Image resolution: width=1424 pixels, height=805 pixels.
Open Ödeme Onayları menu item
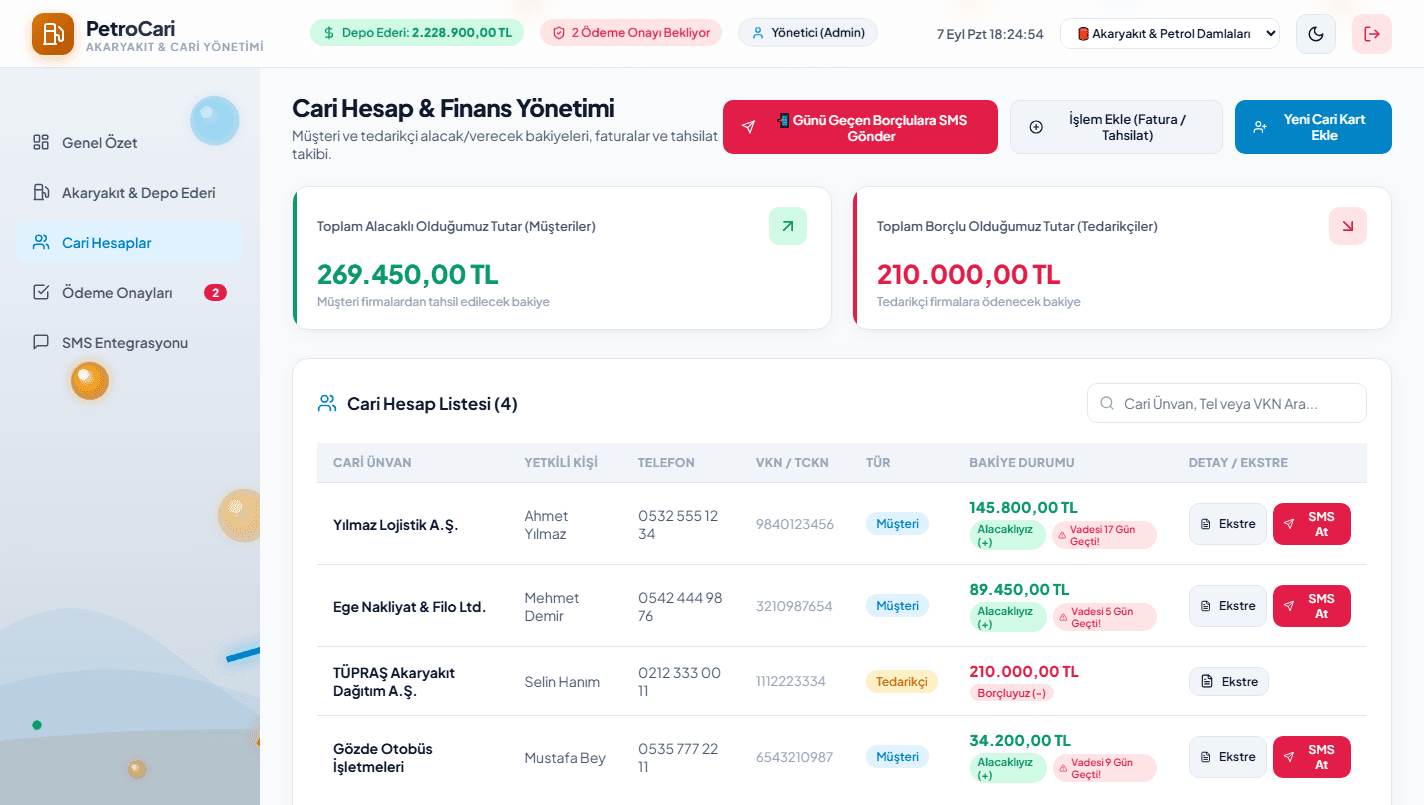point(129,293)
